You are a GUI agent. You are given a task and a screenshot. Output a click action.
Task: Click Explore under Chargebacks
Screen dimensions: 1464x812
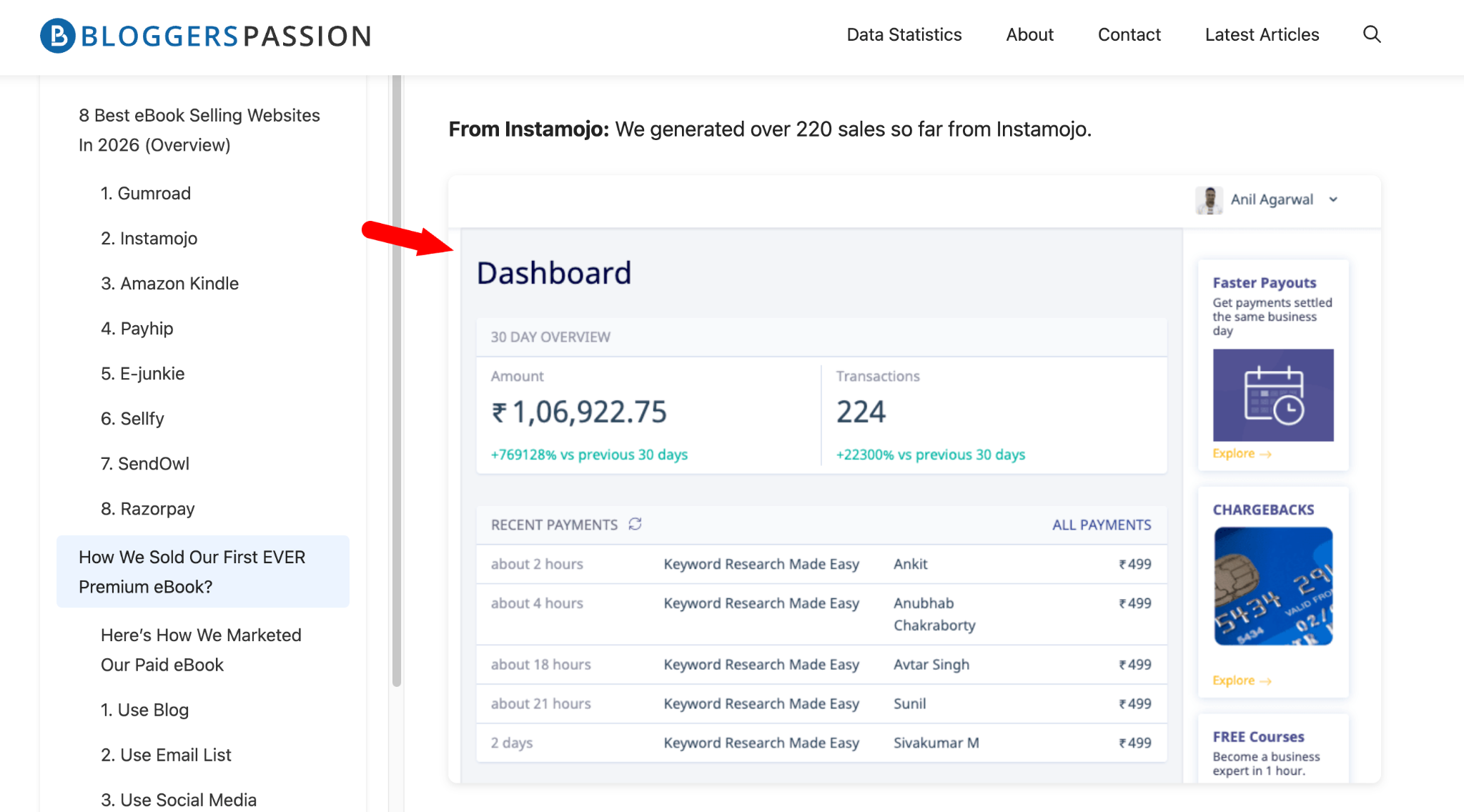click(1242, 680)
